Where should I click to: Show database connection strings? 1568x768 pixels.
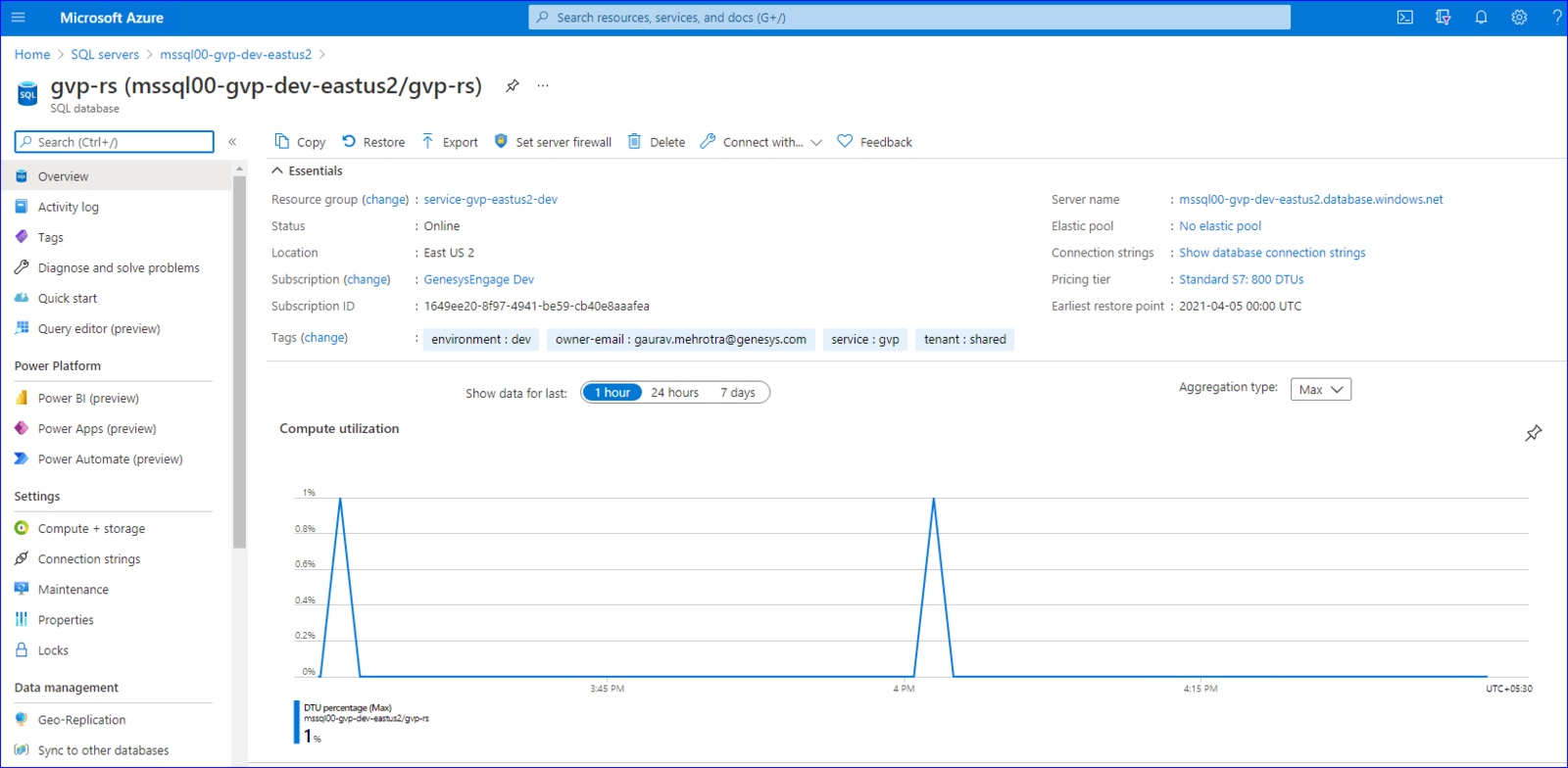point(1272,253)
